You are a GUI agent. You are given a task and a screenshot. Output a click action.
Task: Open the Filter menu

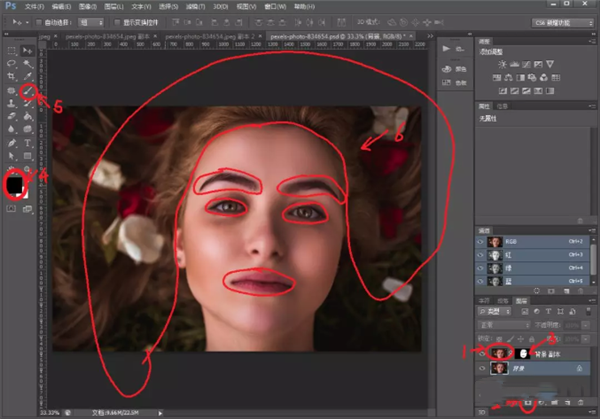pos(193,5)
